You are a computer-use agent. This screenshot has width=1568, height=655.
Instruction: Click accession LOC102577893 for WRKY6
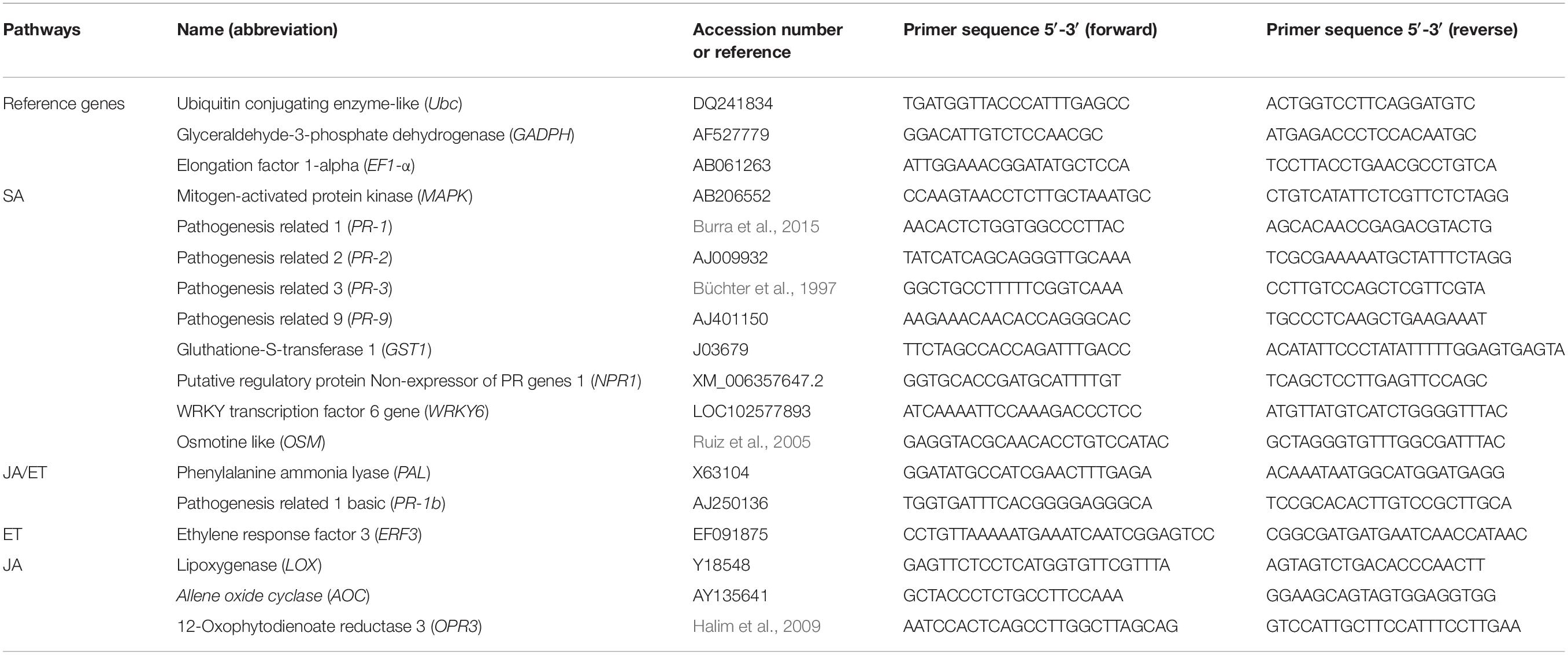(x=751, y=412)
